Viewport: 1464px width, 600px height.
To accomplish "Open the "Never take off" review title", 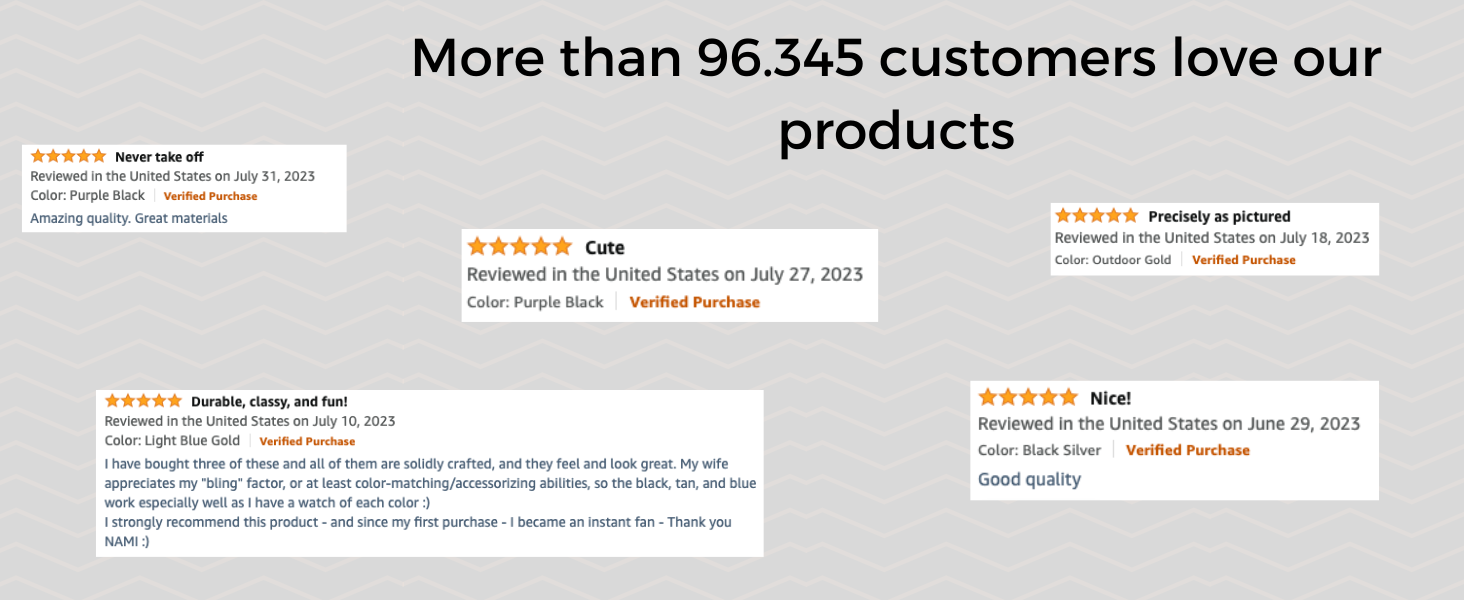I will click(x=159, y=157).
